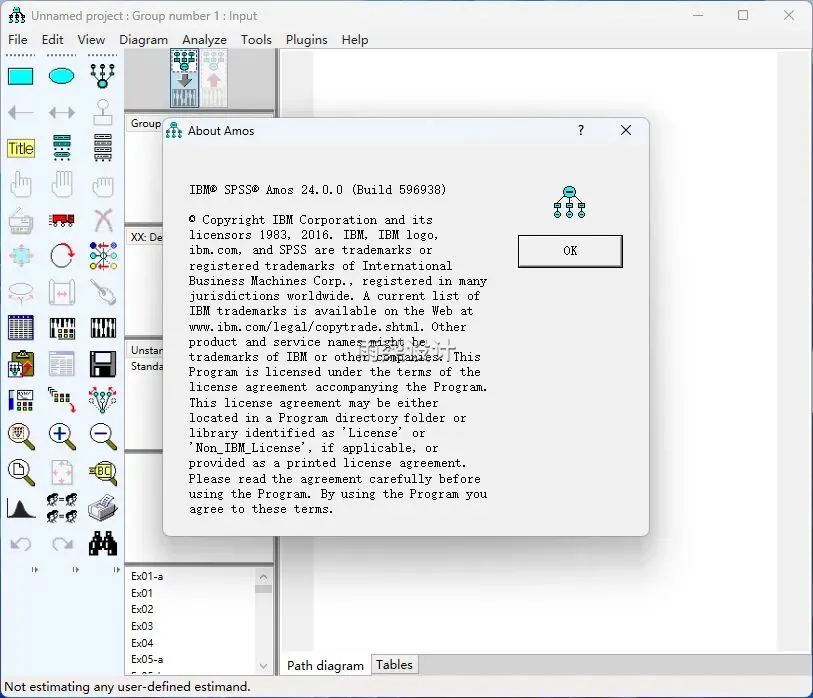Select the duplicate objects copier tool
This screenshot has height=698, width=813.
tap(21, 221)
